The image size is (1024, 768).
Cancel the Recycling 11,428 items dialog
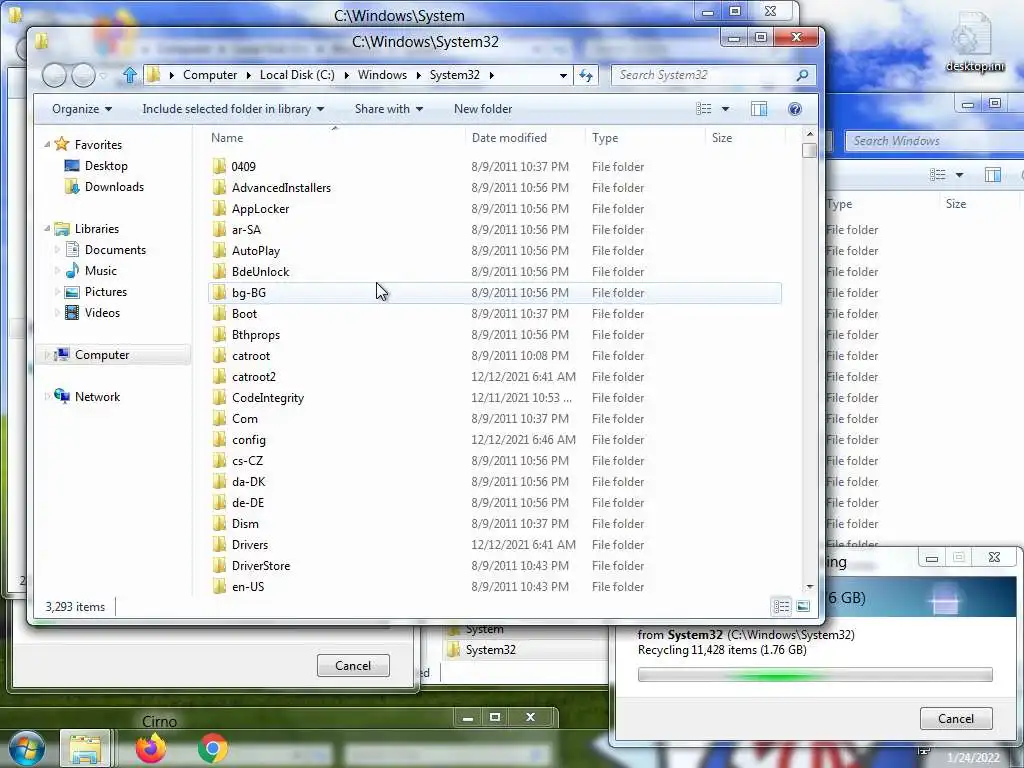(956, 718)
